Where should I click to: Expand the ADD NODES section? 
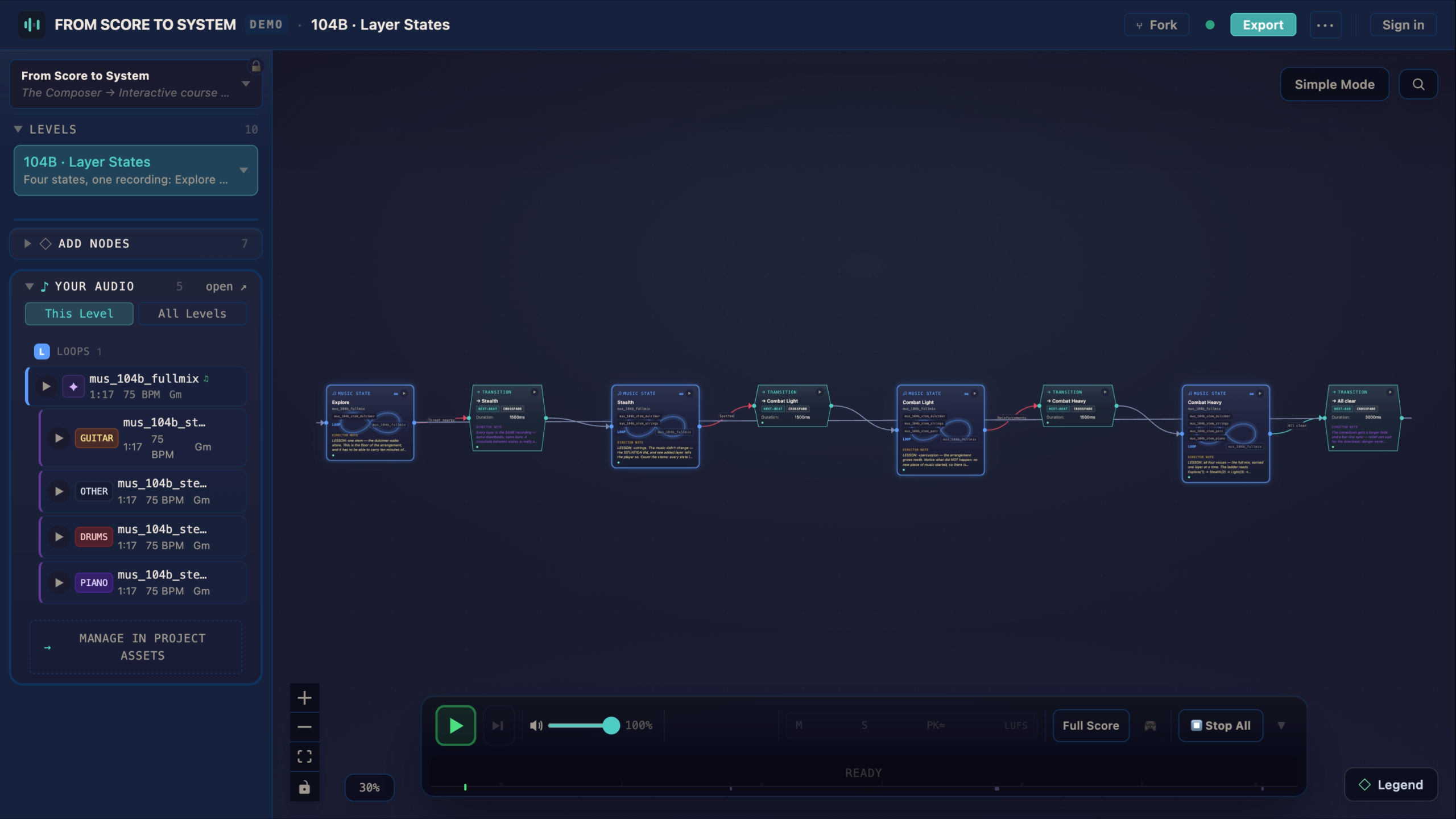27,244
